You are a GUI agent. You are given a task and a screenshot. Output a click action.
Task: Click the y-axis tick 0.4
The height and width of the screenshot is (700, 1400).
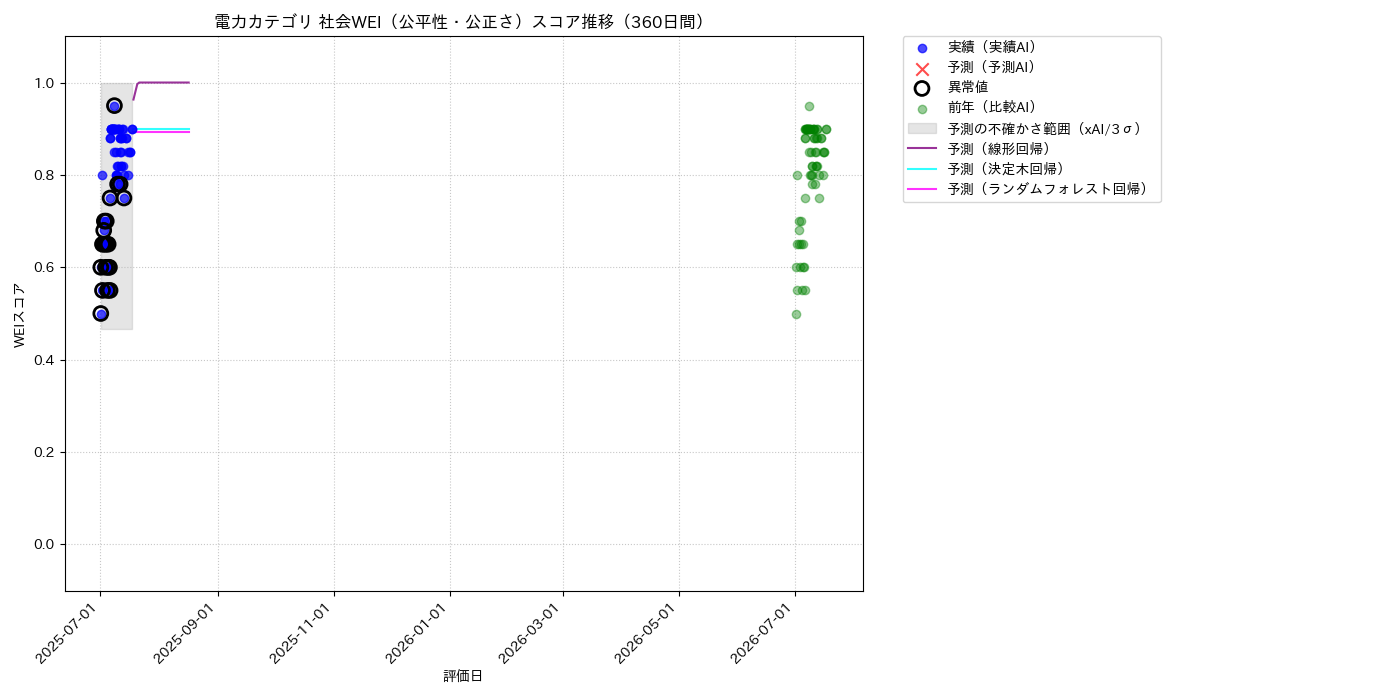46,360
